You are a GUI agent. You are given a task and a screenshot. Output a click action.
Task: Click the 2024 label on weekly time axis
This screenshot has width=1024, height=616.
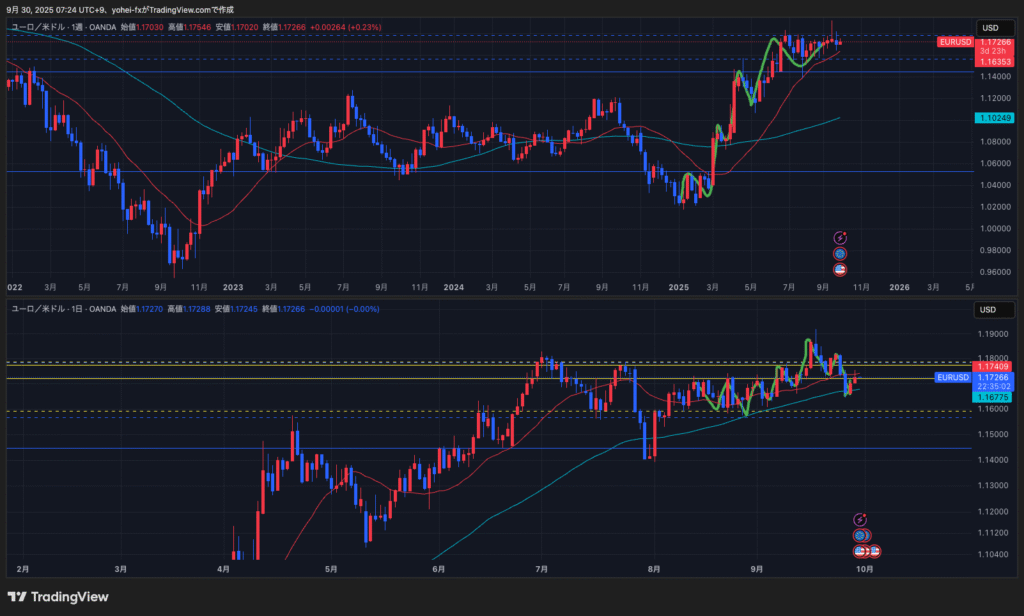[453, 286]
